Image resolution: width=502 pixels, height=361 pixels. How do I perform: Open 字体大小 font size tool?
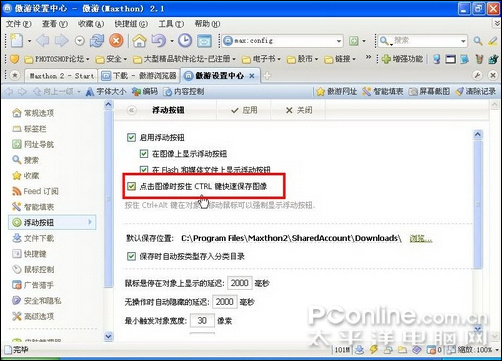click(106, 91)
